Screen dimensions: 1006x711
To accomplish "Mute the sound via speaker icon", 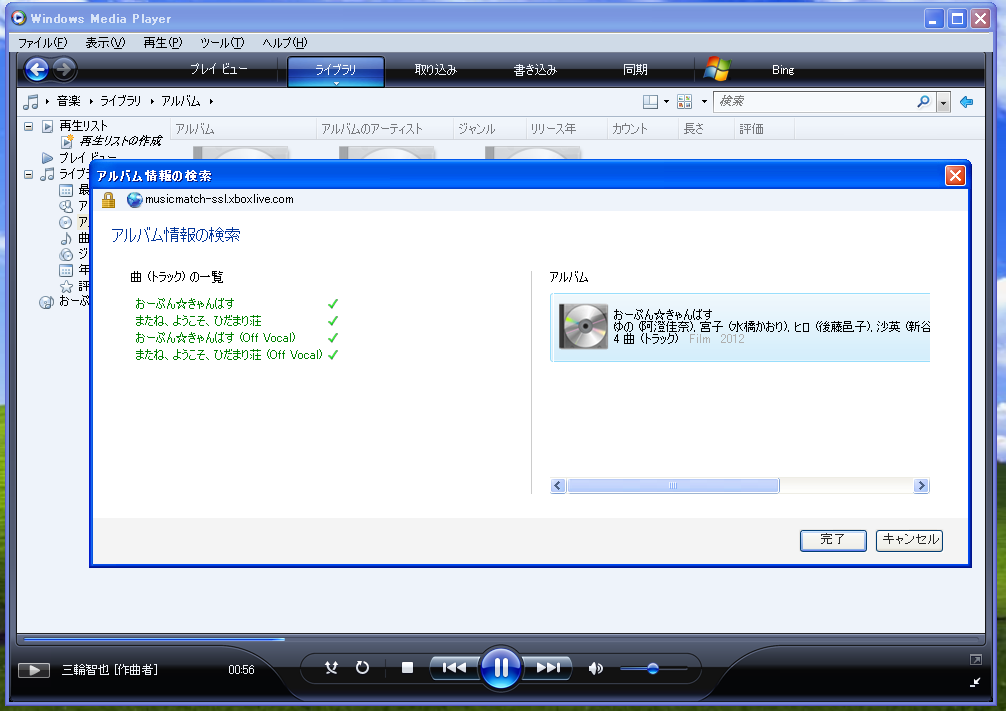I will pyautogui.click(x=596, y=668).
